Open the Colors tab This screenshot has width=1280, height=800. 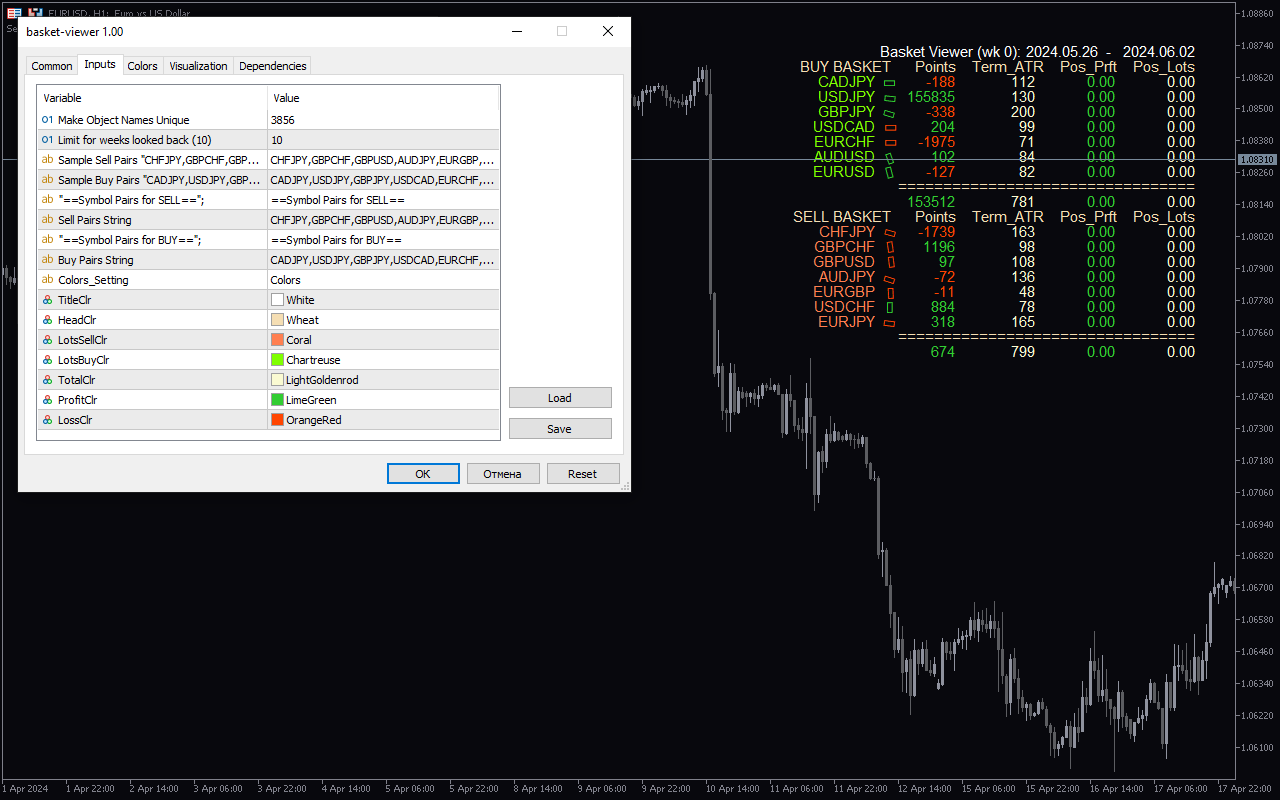point(142,66)
